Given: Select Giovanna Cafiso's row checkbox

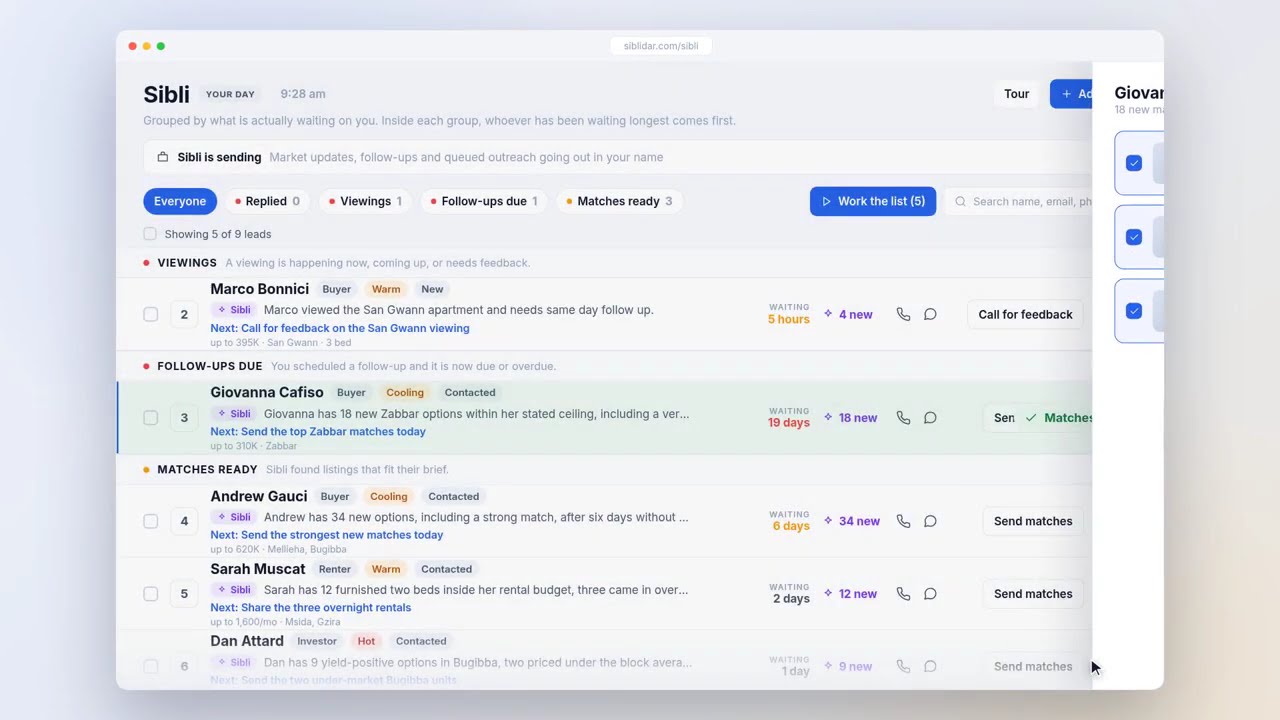Looking at the screenshot, I should 150,418.
